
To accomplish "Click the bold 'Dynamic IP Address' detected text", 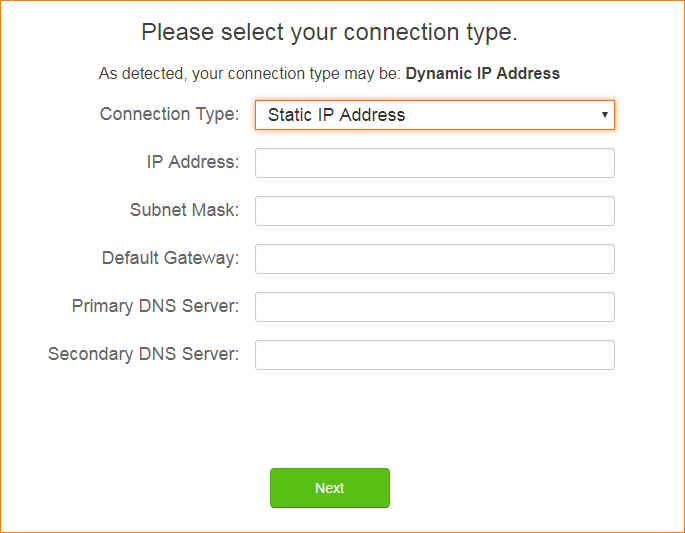I will point(482,73).
